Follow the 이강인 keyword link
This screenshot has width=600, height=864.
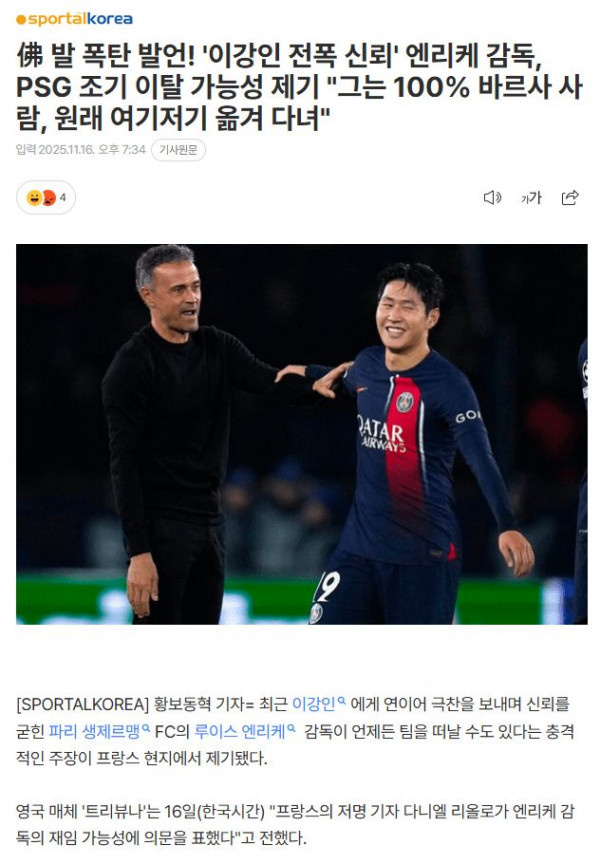point(313,704)
